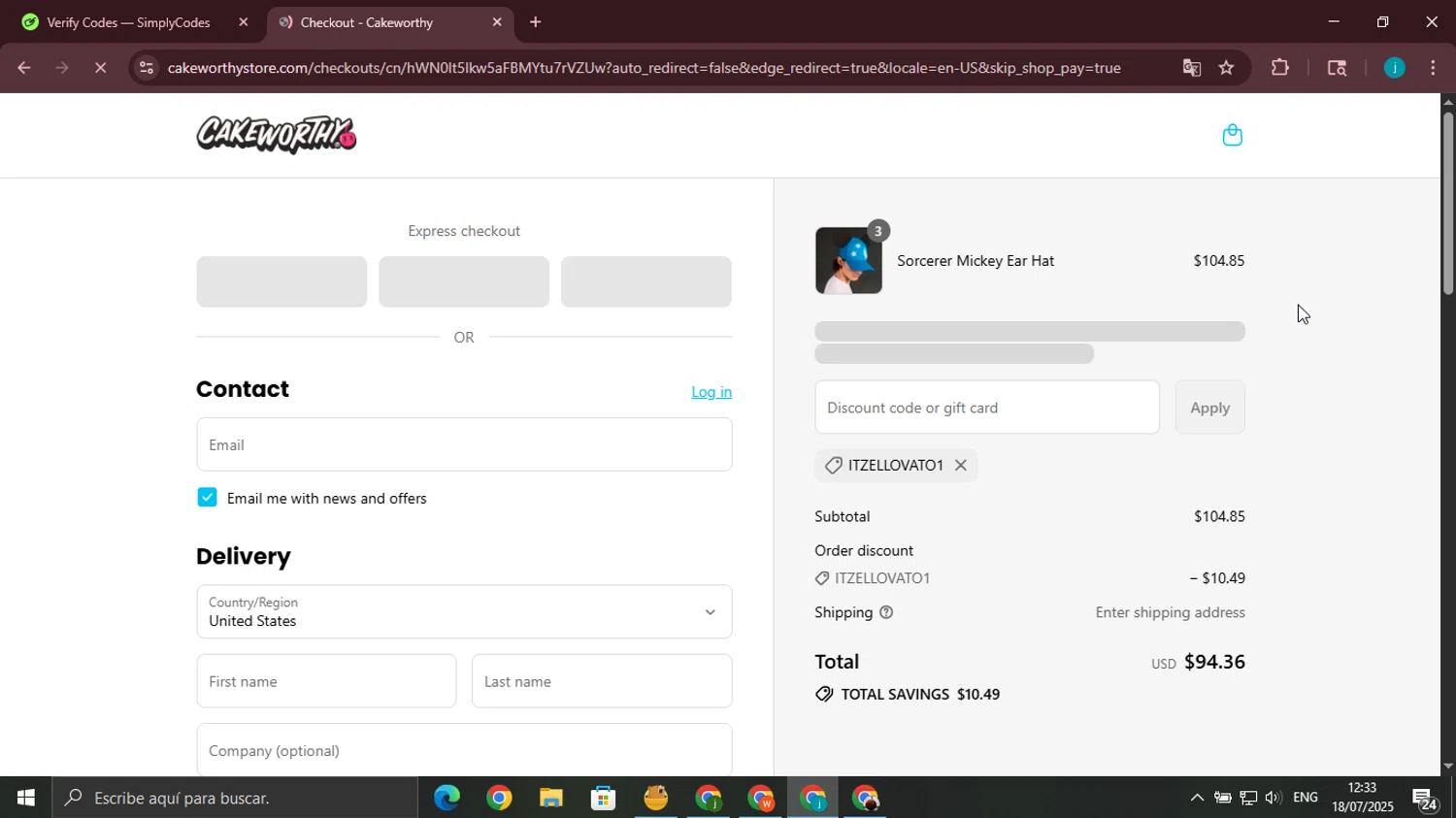Click the Enter shipping address text

pyautogui.click(x=1170, y=612)
